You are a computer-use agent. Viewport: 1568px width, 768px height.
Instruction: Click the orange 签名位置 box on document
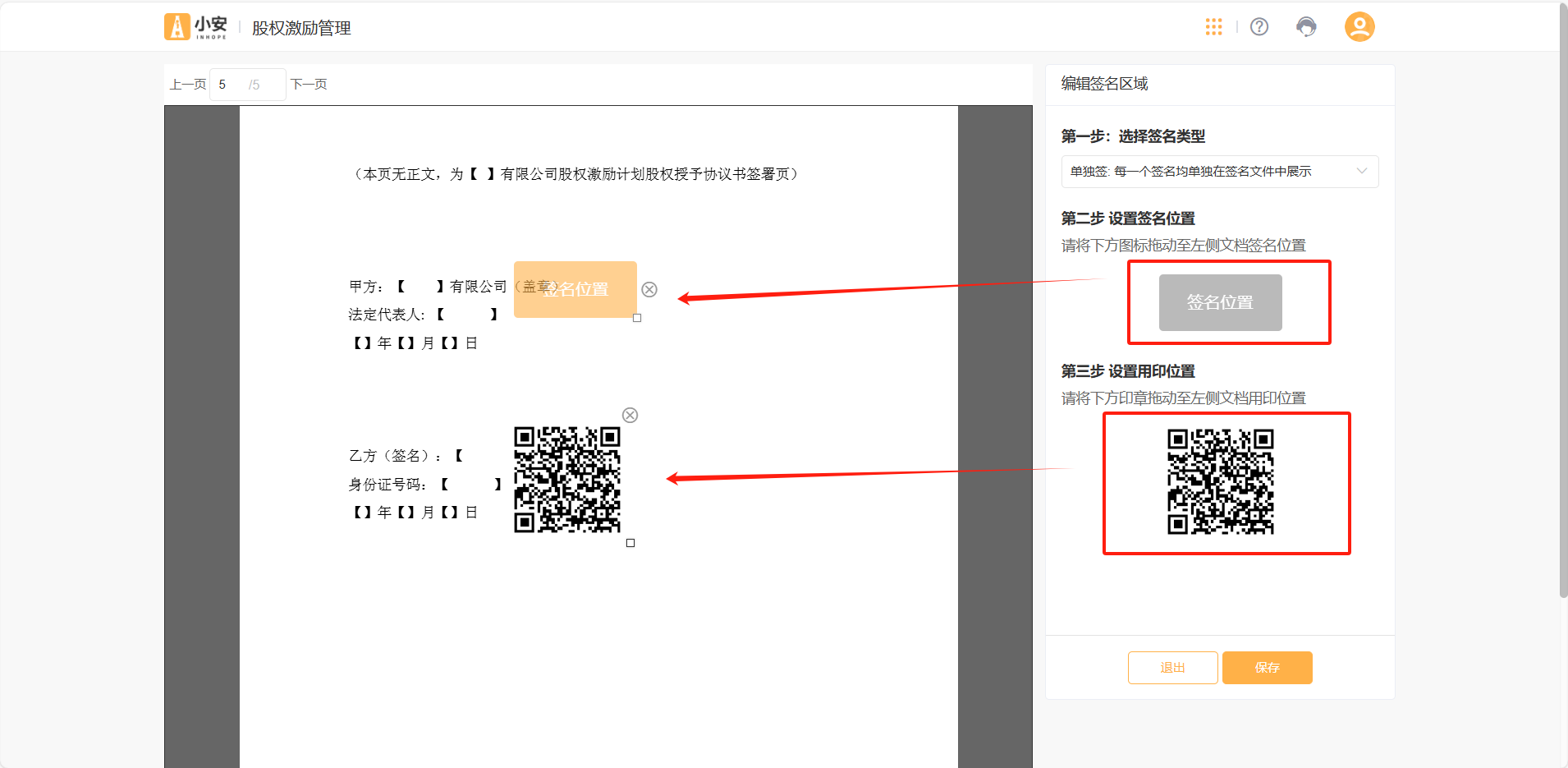coord(575,289)
